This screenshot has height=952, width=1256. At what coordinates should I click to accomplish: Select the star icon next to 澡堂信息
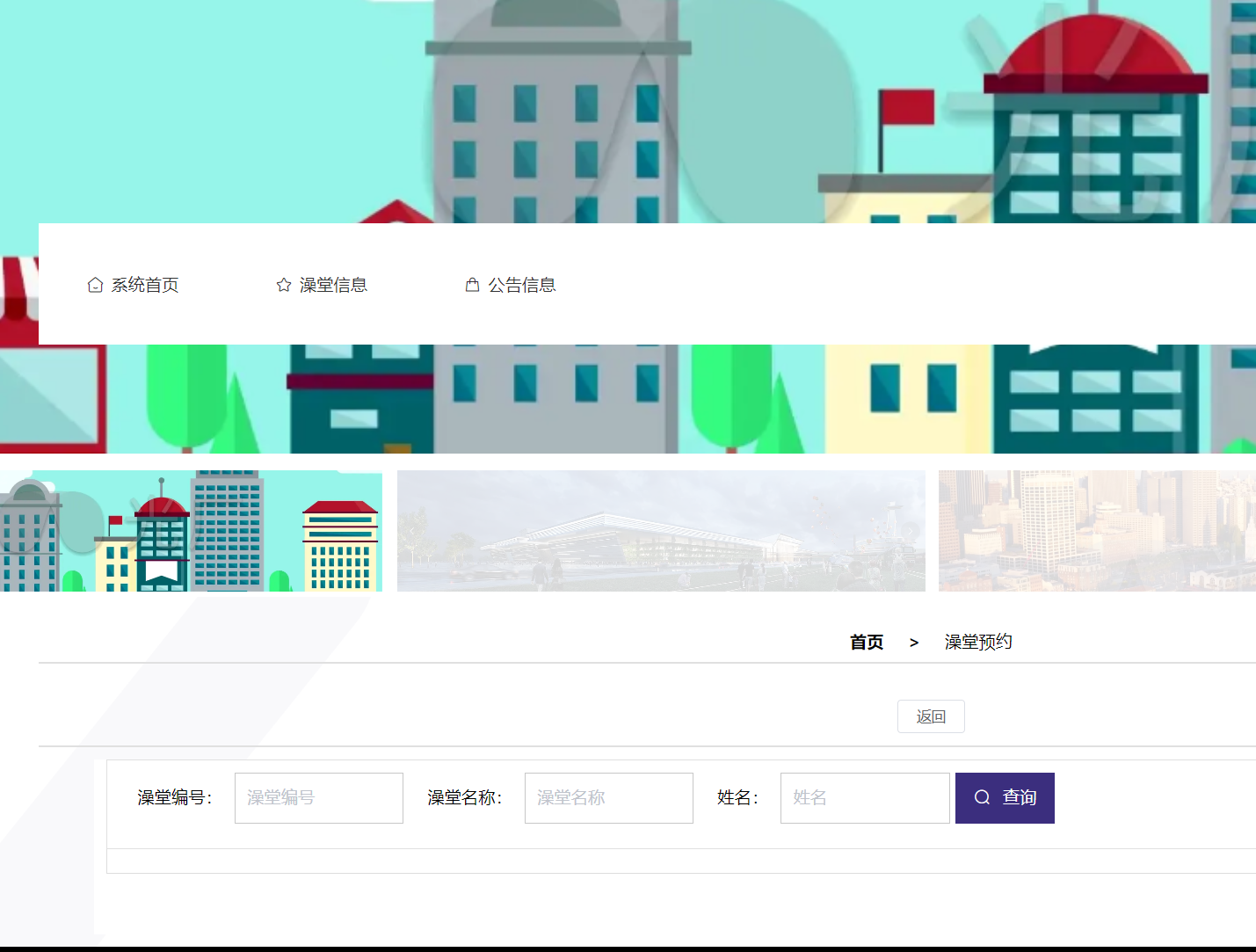point(283,284)
